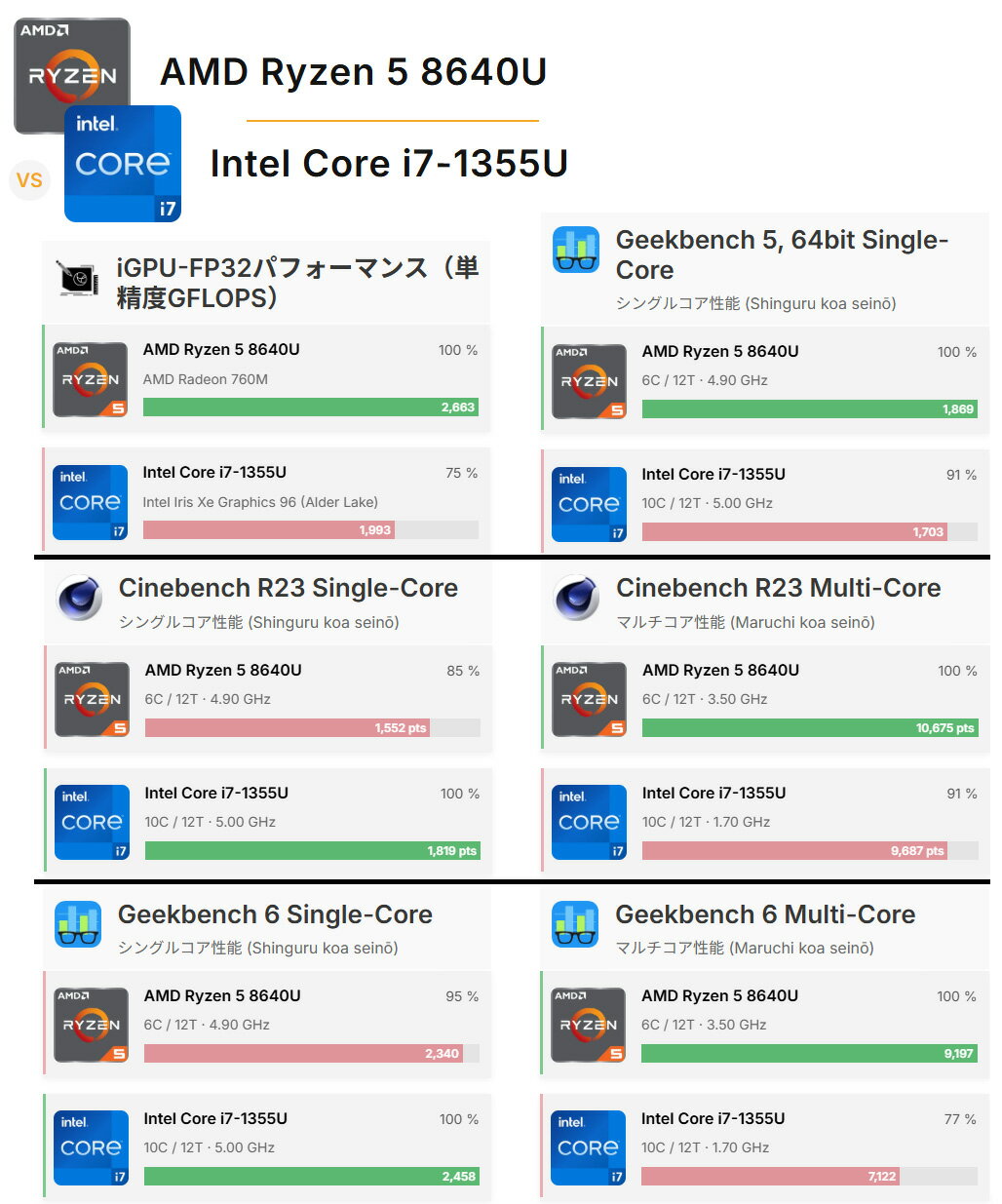The width and height of the screenshot is (1002, 1204).
Task: Click the green 2,663 iGPU score bar
Action: click(310, 408)
